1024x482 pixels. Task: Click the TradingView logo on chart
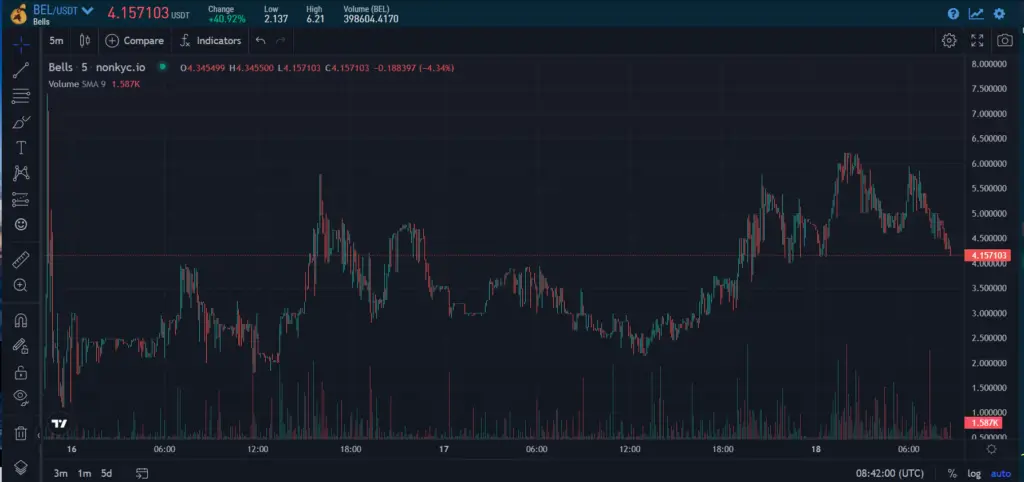[x=59, y=424]
